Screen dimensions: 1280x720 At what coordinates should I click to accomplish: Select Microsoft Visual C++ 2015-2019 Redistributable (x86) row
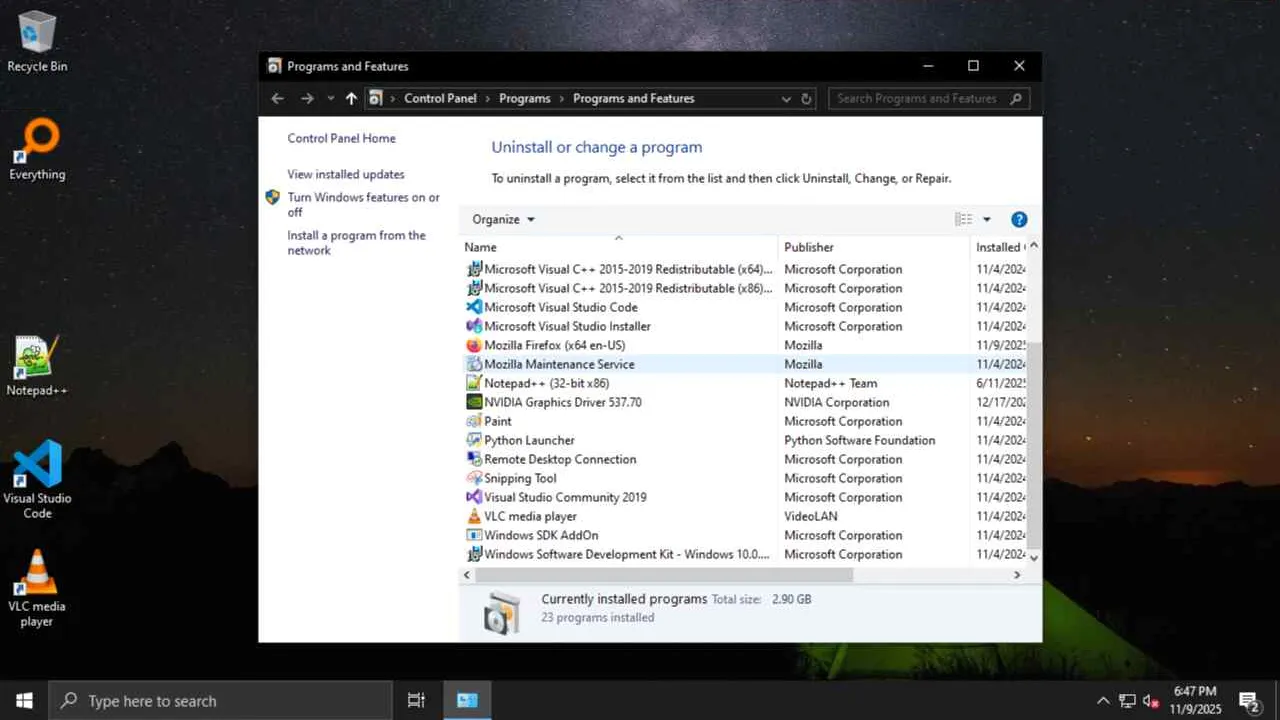pos(746,288)
